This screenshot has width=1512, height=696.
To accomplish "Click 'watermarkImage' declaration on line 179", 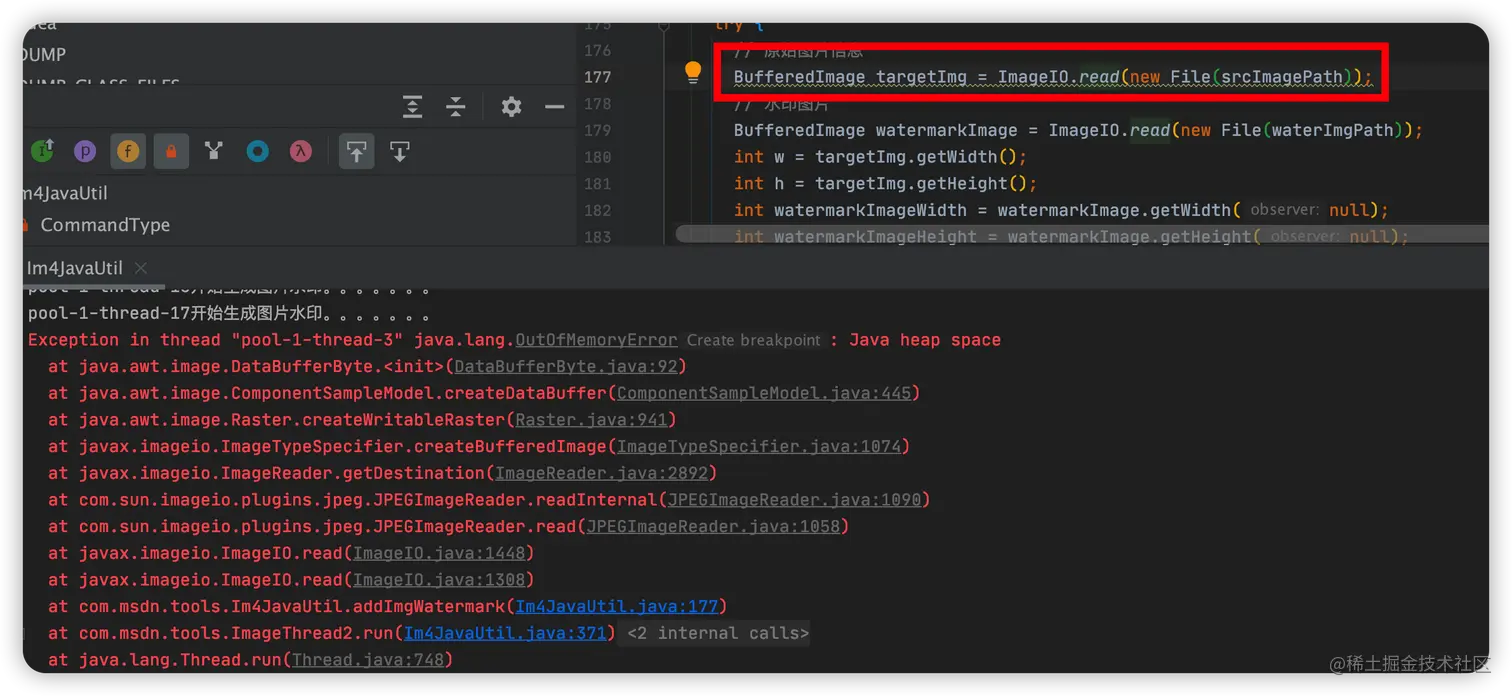I will pyautogui.click(x=946, y=130).
